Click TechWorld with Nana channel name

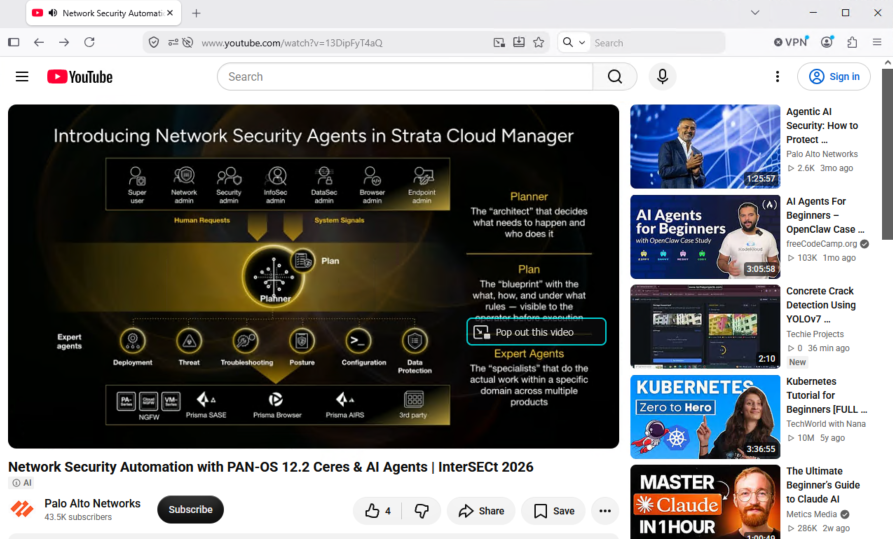(x=826, y=424)
